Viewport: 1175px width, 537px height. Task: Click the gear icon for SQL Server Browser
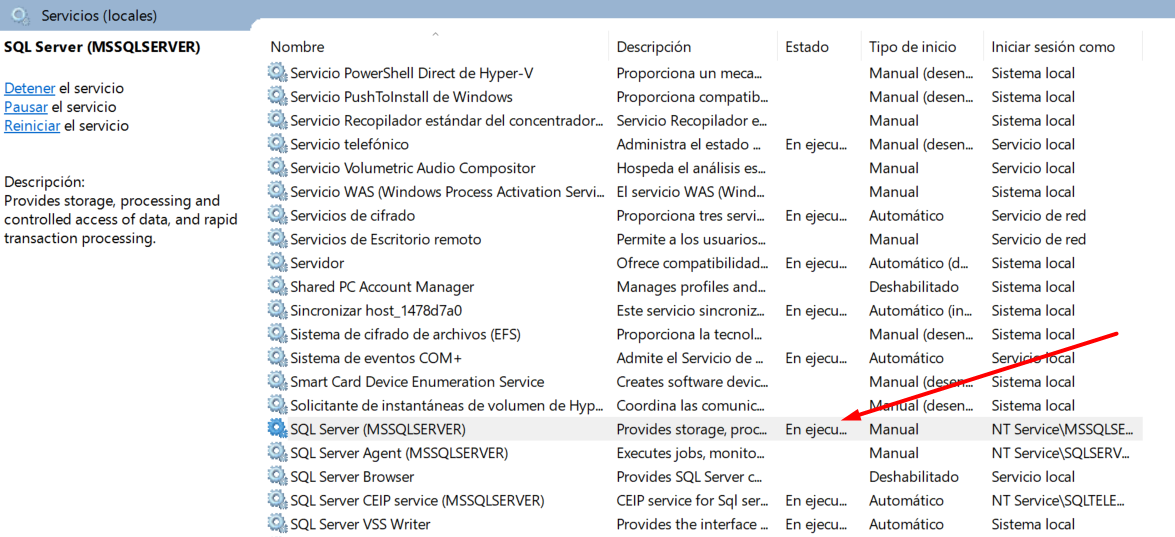[x=277, y=477]
